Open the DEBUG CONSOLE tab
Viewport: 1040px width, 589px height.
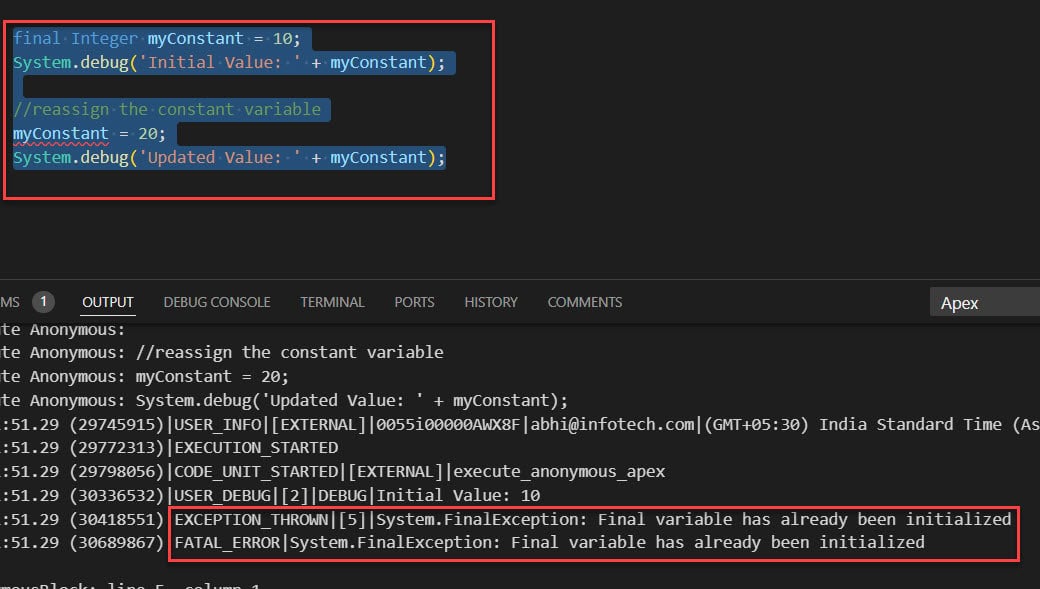[x=216, y=302]
